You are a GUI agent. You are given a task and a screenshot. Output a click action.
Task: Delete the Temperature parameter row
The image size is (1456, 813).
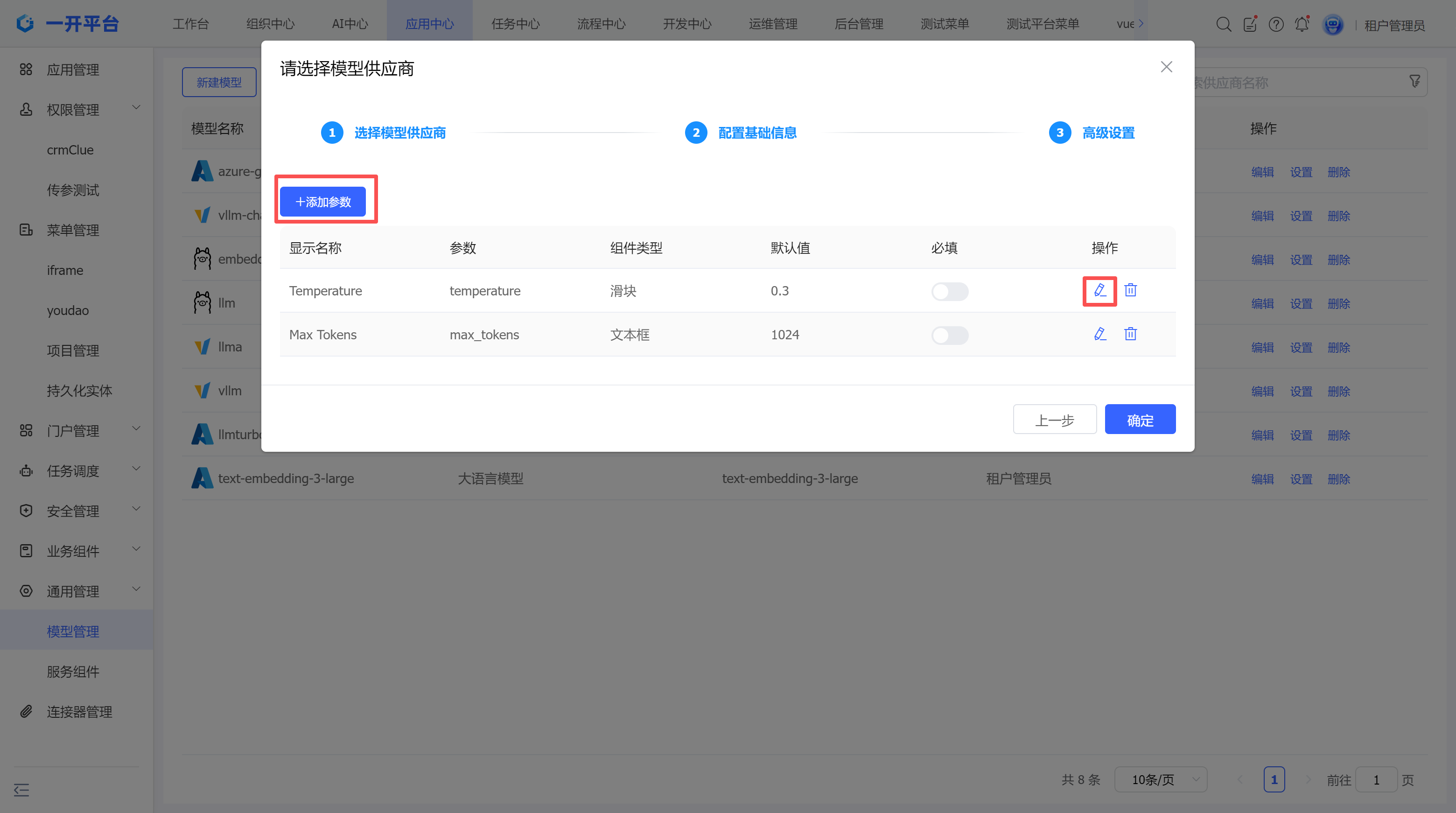(1130, 291)
